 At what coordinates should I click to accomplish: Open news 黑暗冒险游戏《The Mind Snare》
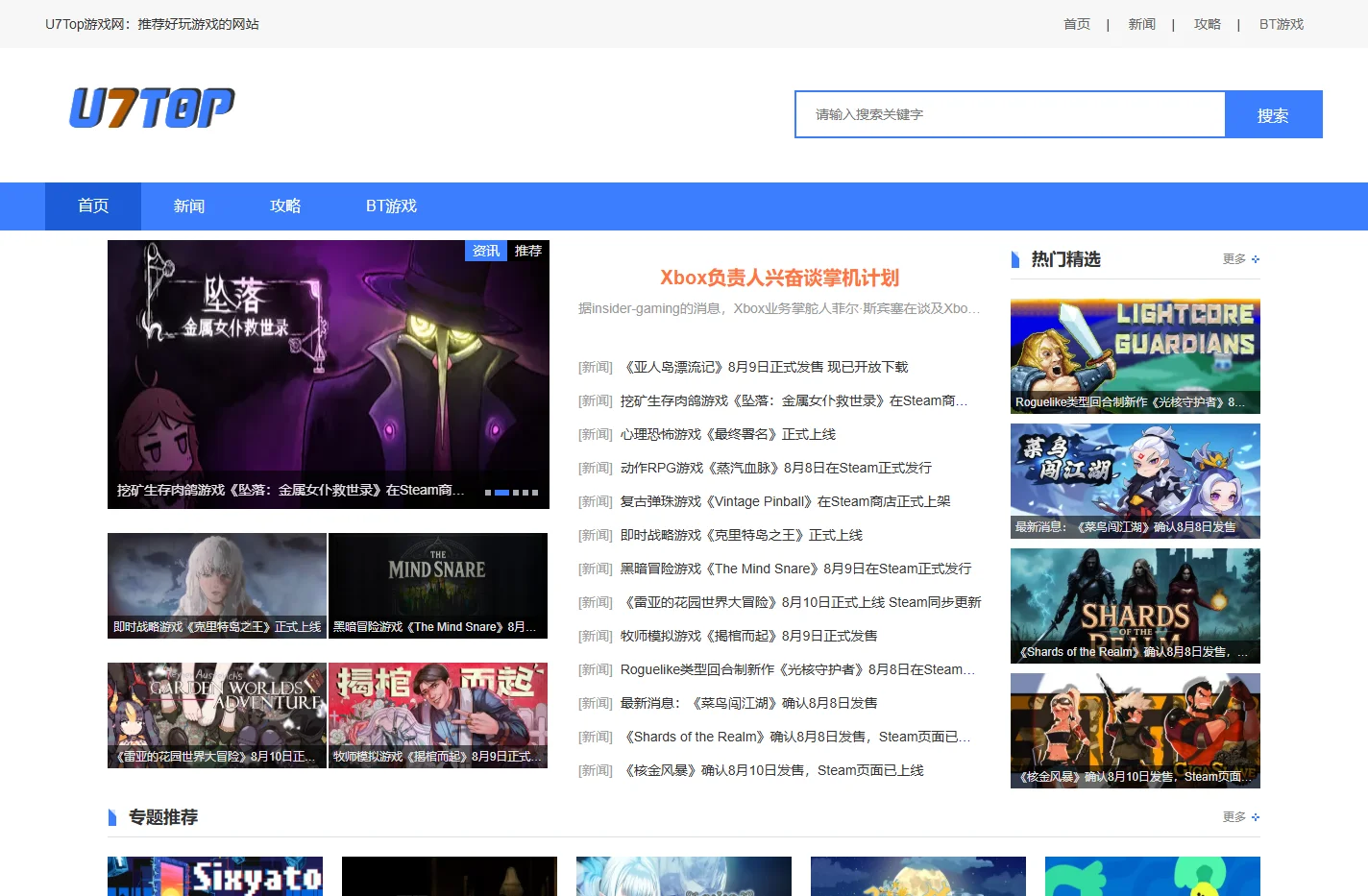pyautogui.click(x=796, y=569)
